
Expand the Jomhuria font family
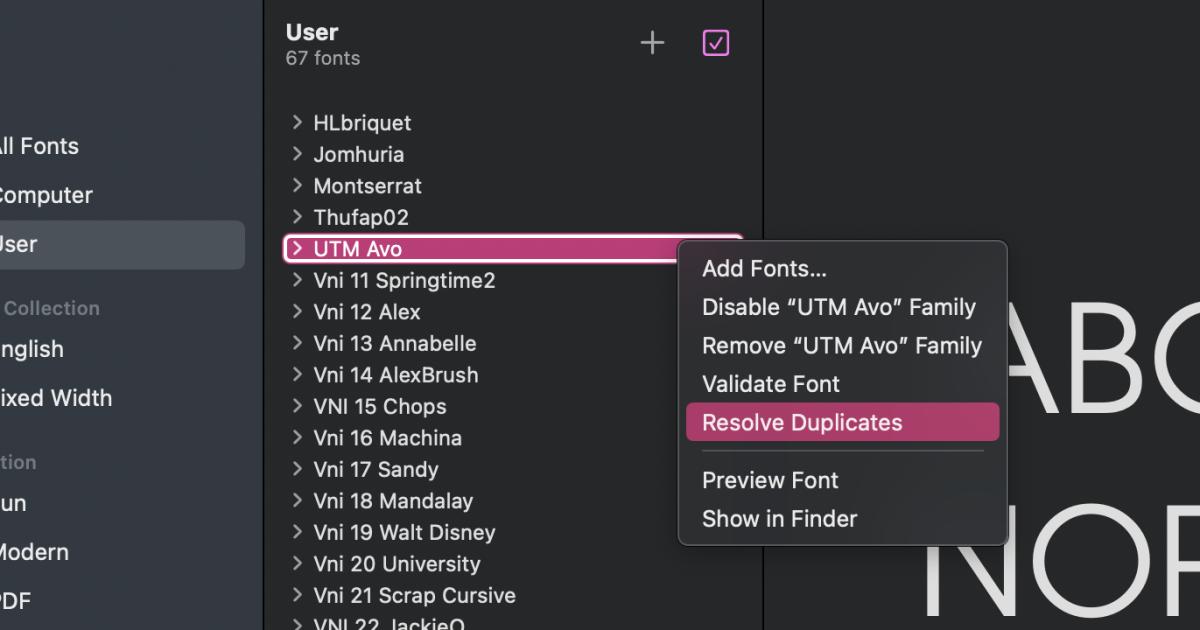tap(297, 154)
